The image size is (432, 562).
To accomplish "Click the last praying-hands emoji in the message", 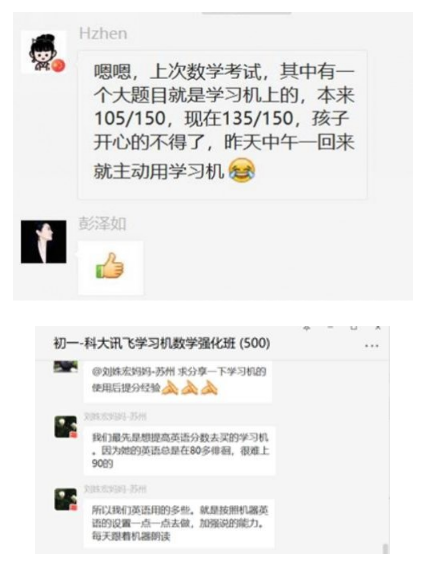I will coord(209,388).
